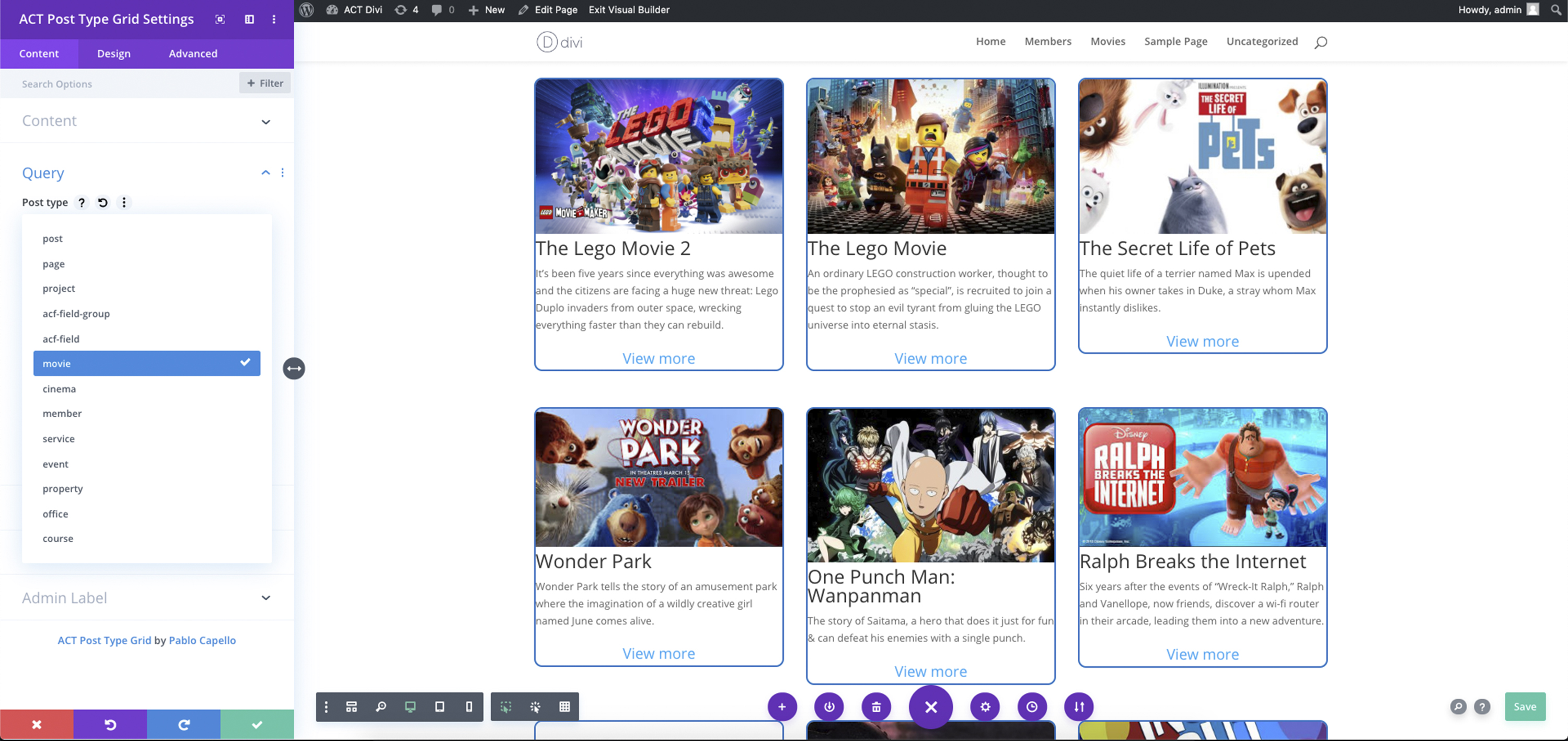1568x741 pixels.
Task: Open Divi help question mark button
Action: (1482, 706)
